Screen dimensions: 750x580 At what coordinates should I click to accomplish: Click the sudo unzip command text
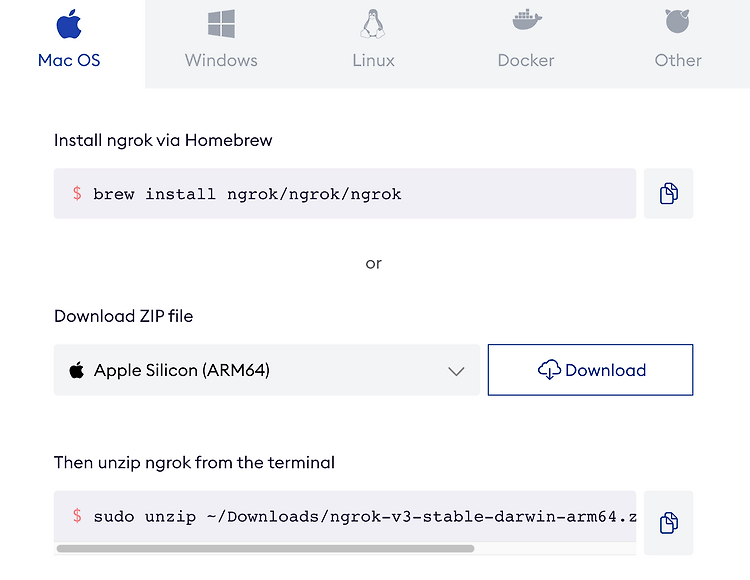(x=364, y=516)
